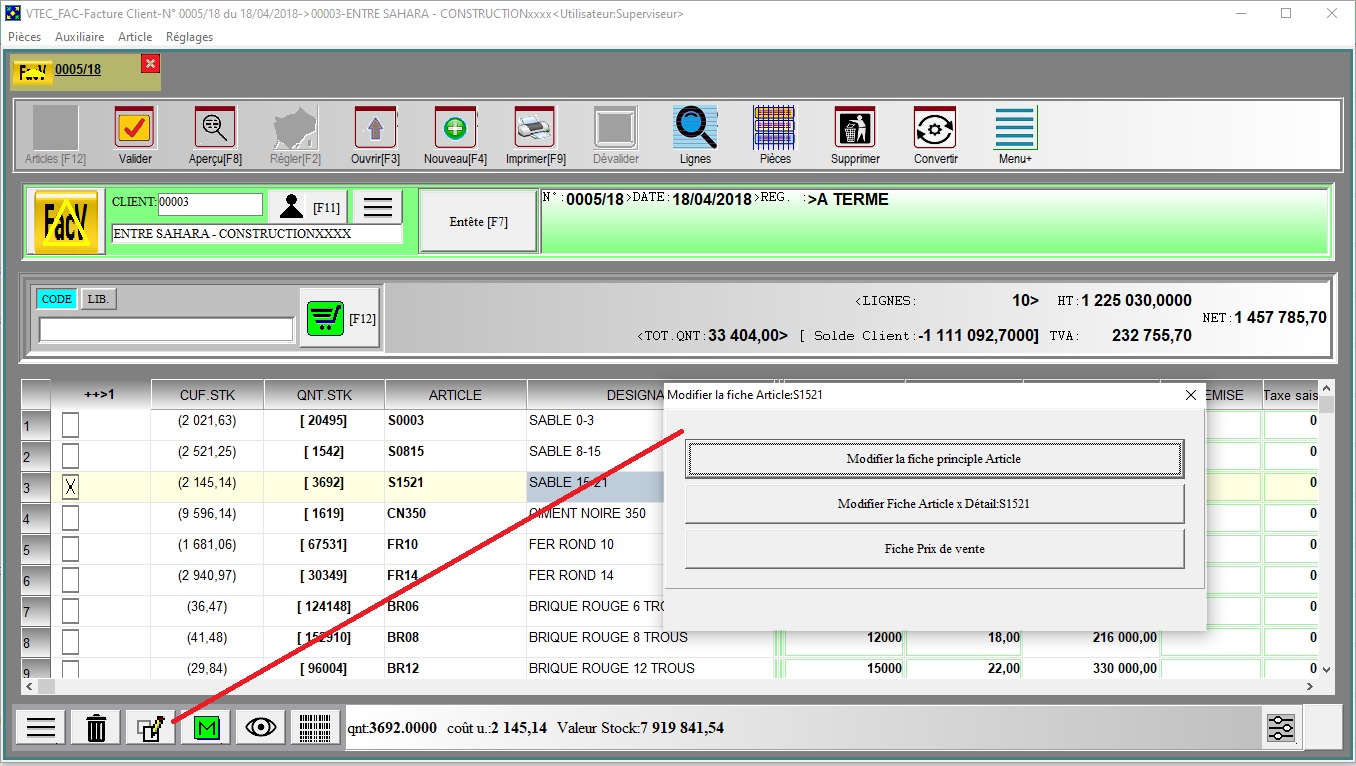This screenshot has width=1356, height=766.
Task: Click the ++>1 column header
Action: [x=100, y=395]
